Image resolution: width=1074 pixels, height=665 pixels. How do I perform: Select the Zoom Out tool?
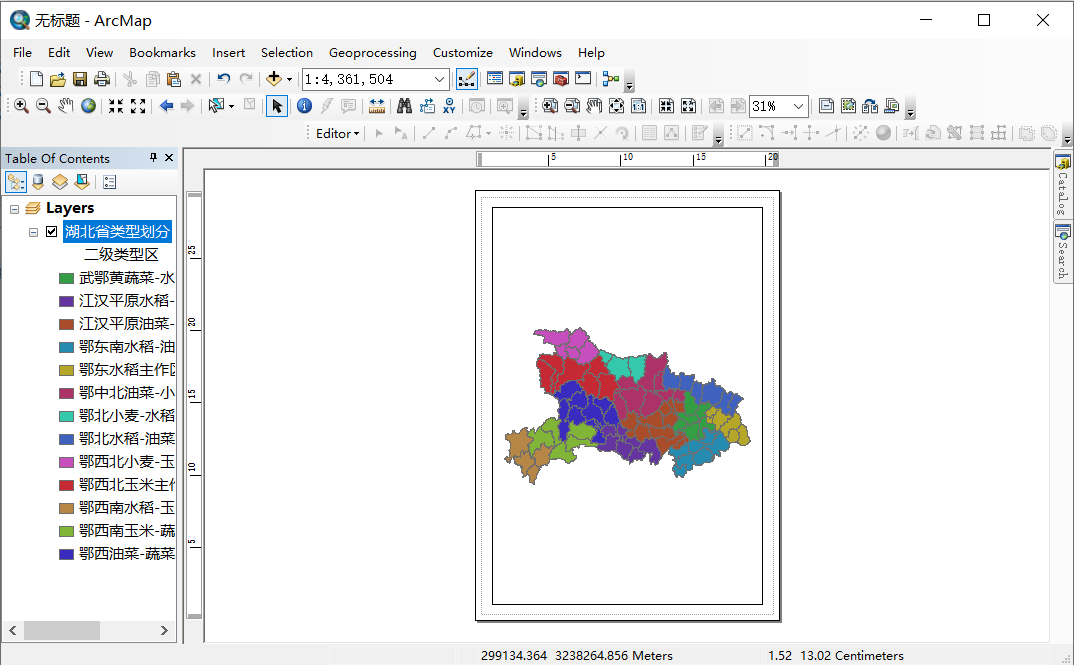click(x=43, y=105)
